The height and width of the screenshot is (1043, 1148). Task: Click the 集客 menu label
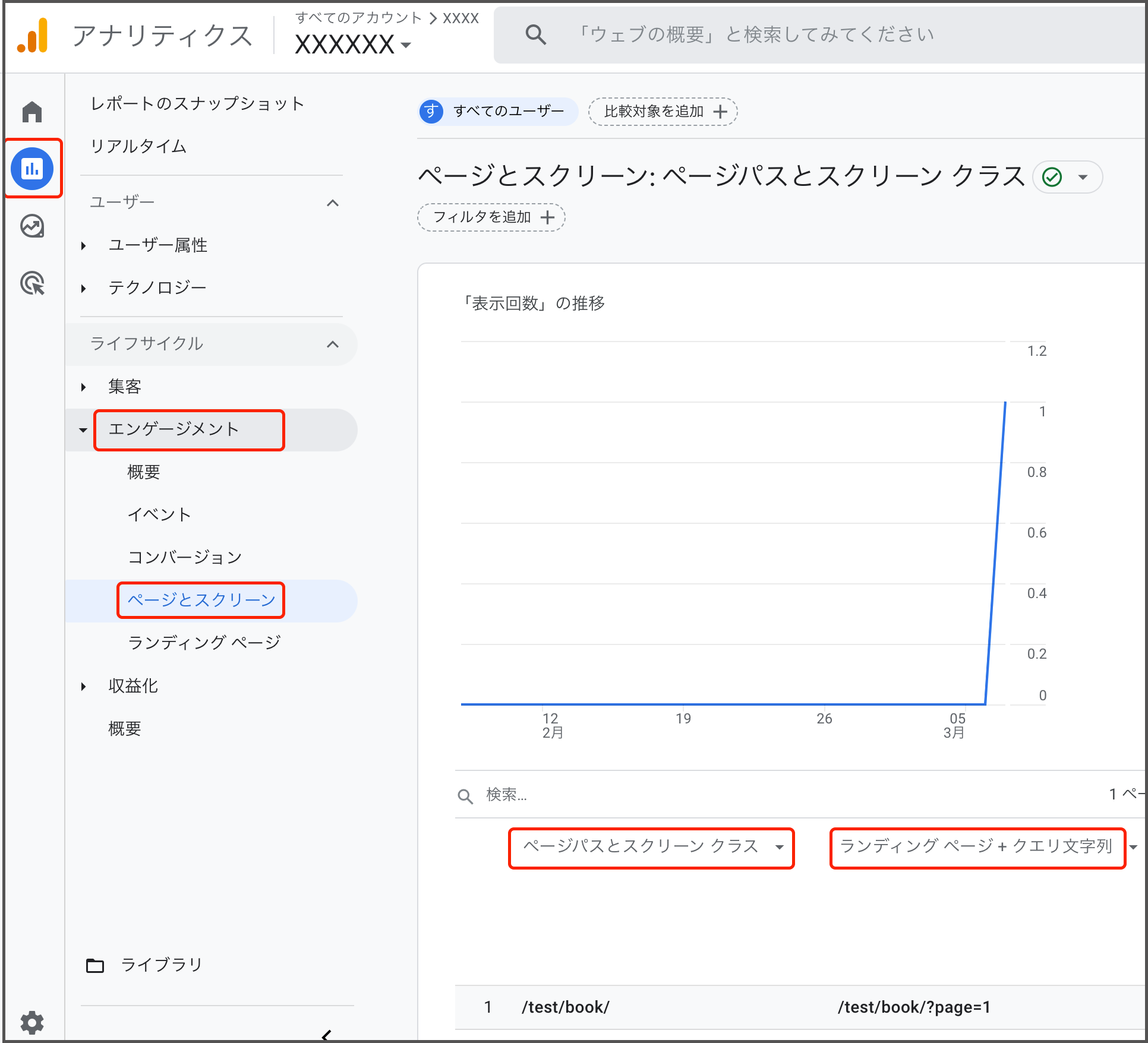[125, 387]
